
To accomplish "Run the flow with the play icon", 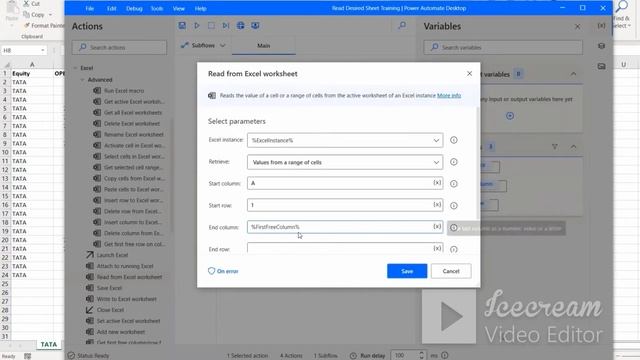I will pyautogui.click(x=197, y=26).
